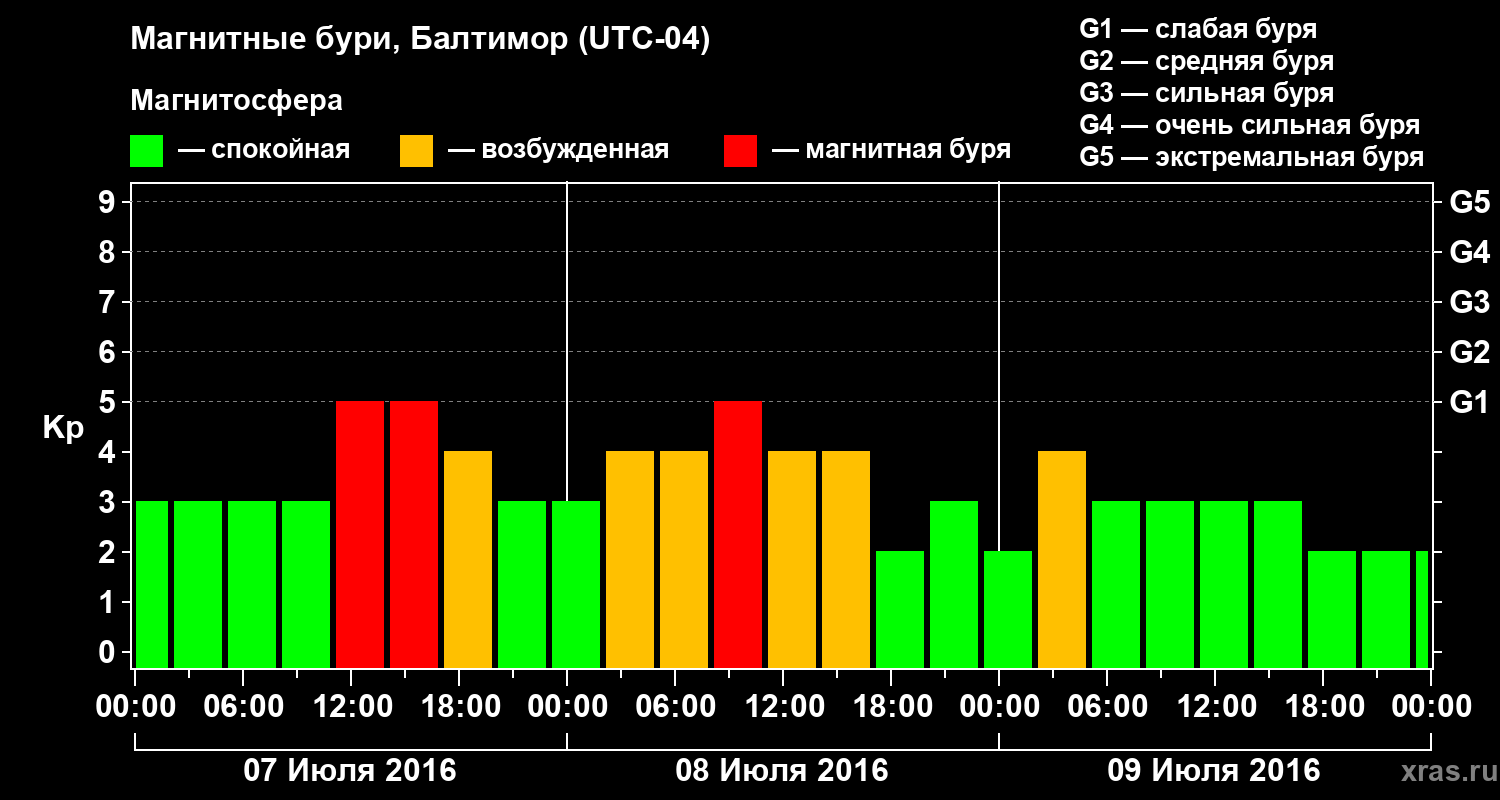Screen dimensions: 1500x800
Task: Click the first red bar on 07 July
Action: click(360, 534)
